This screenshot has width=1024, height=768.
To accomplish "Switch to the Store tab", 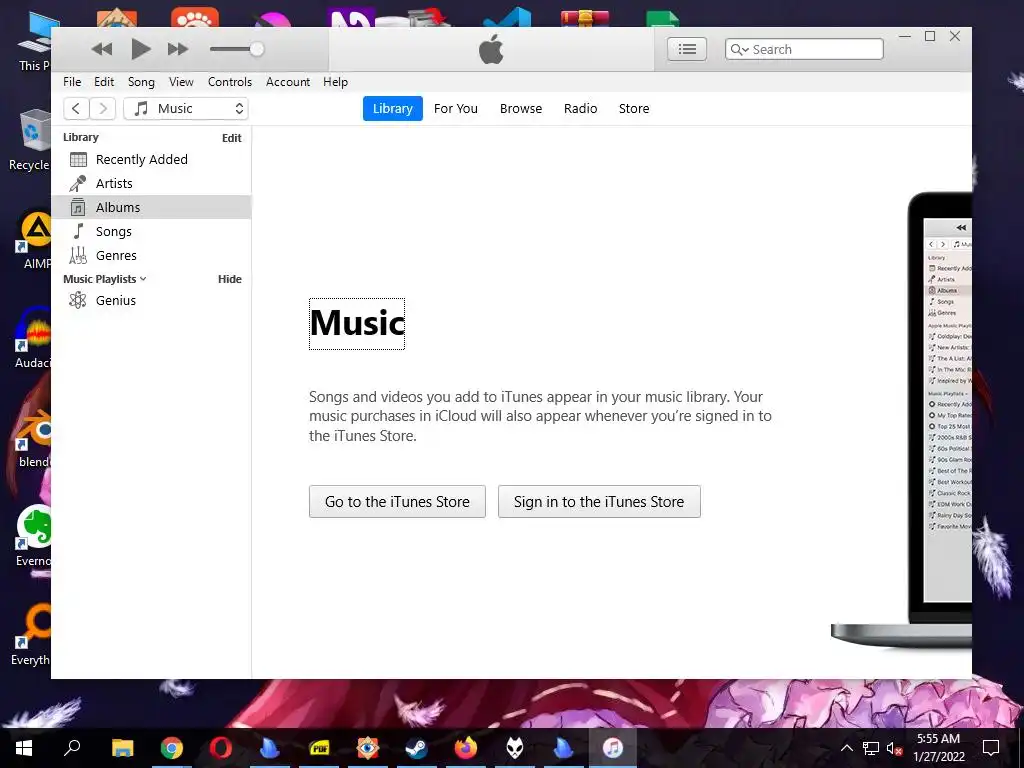I will (x=634, y=108).
